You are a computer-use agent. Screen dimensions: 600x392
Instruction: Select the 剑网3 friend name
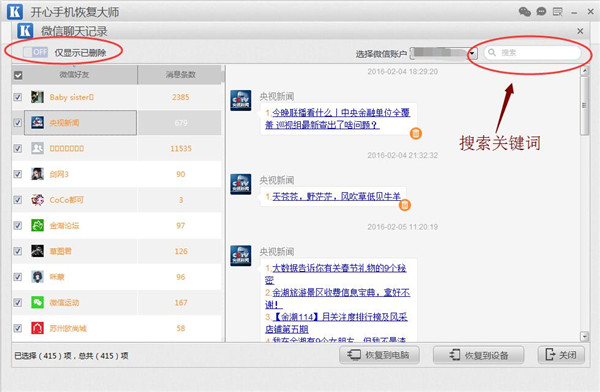(59, 174)
